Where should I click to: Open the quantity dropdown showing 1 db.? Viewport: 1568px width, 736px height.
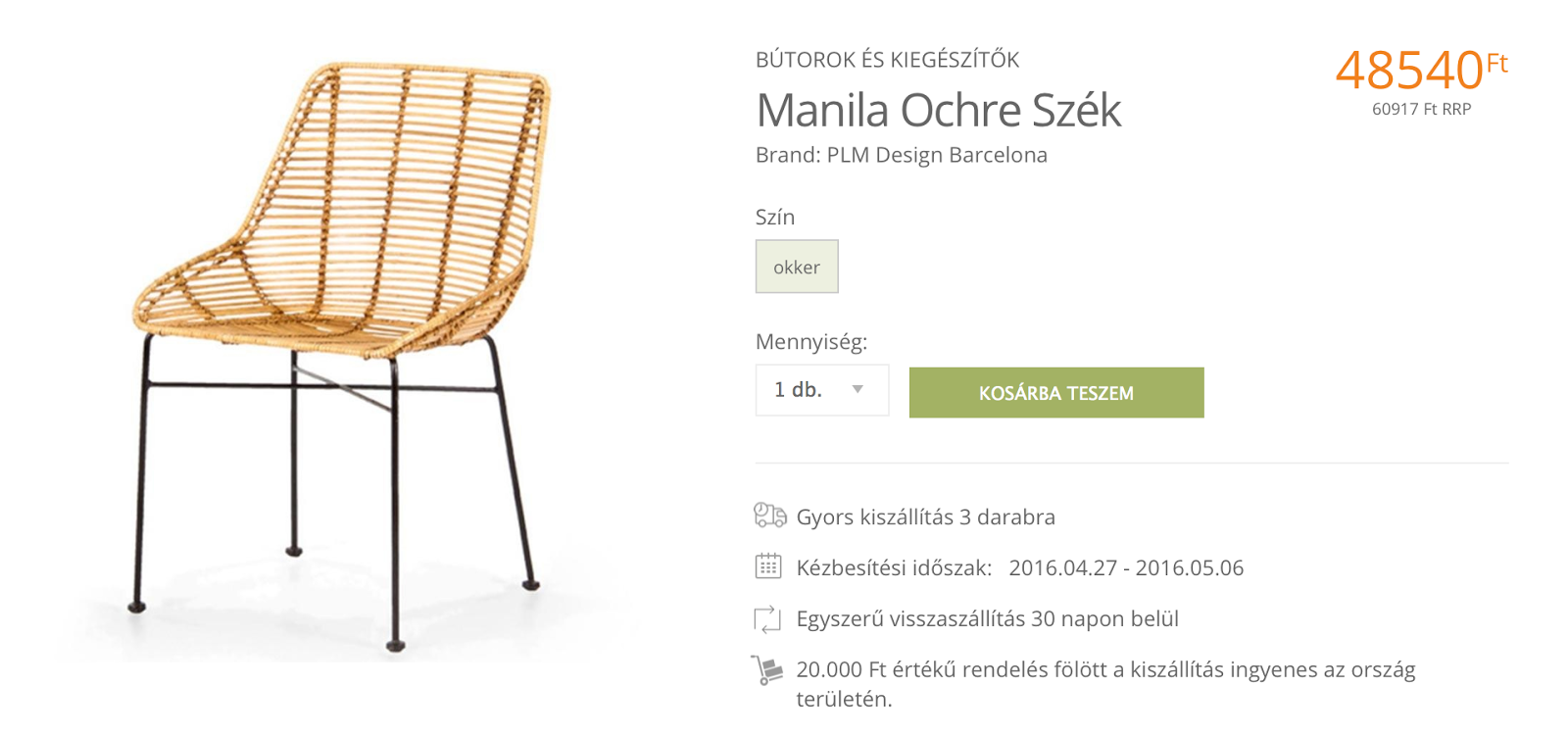point(821,390)
